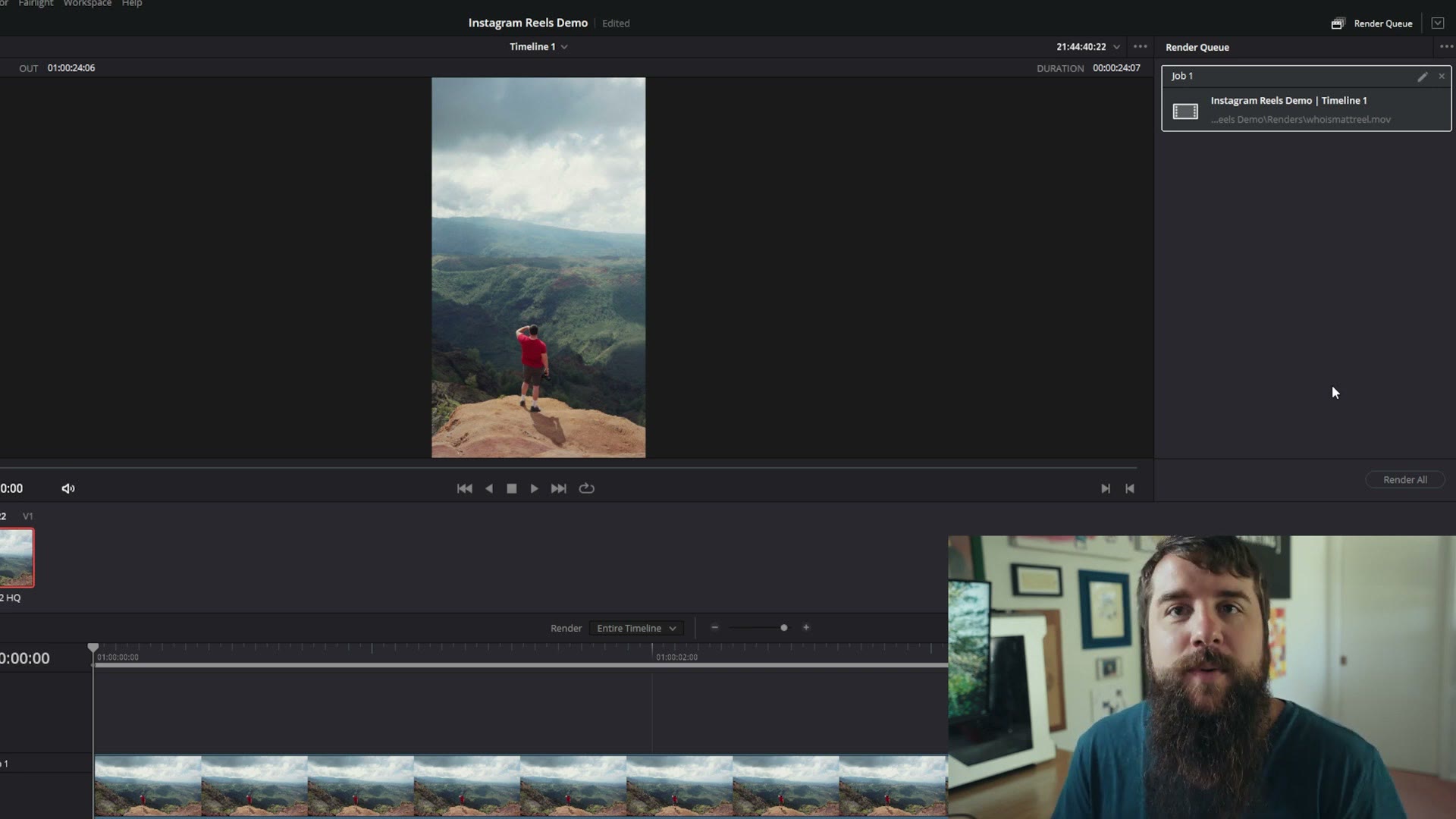Screen dimensions: 1456x819
Task: Open the Workspace menu
Action: click(x=87, y=4)
